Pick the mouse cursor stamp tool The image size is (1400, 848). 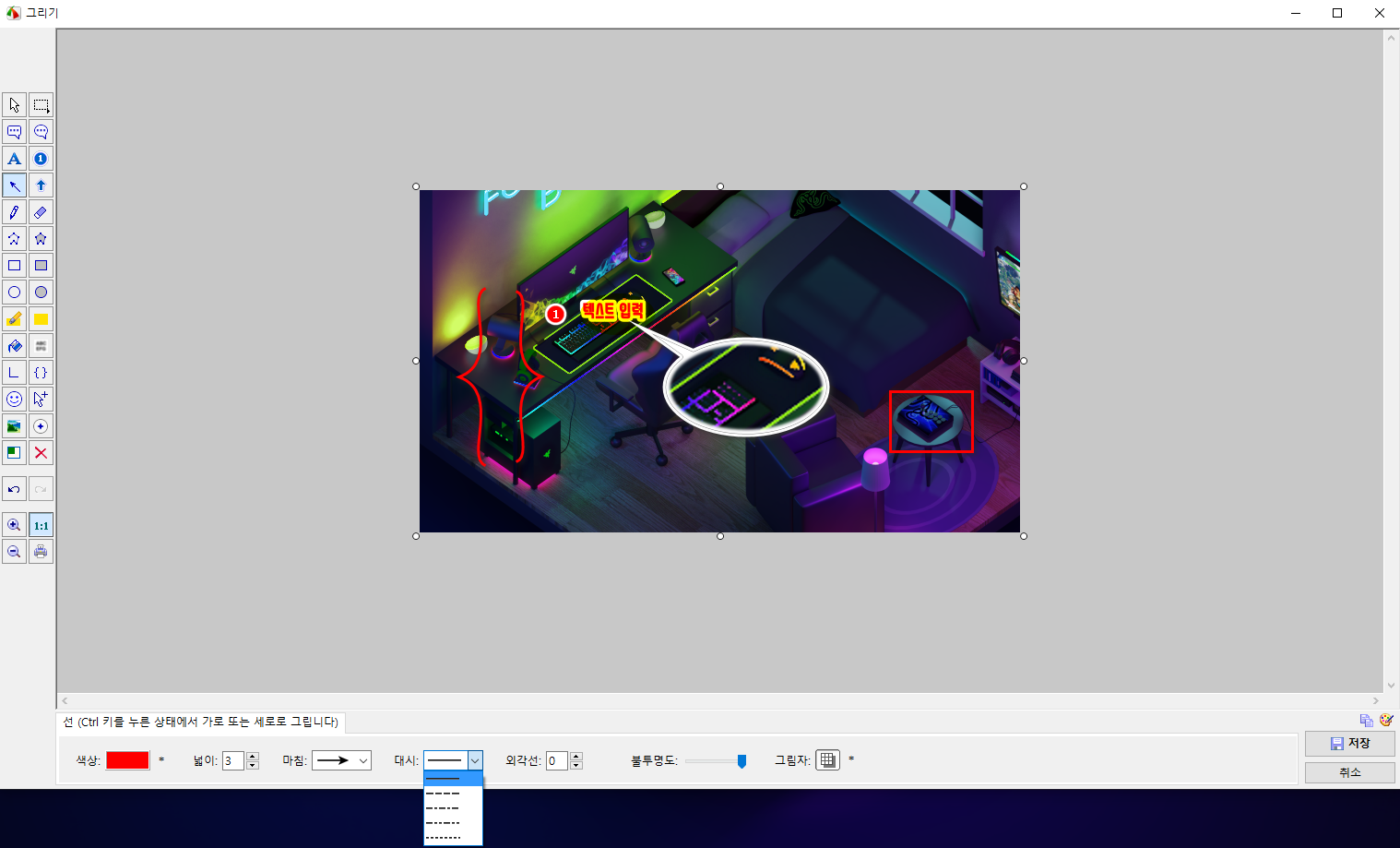click(41, 400)
